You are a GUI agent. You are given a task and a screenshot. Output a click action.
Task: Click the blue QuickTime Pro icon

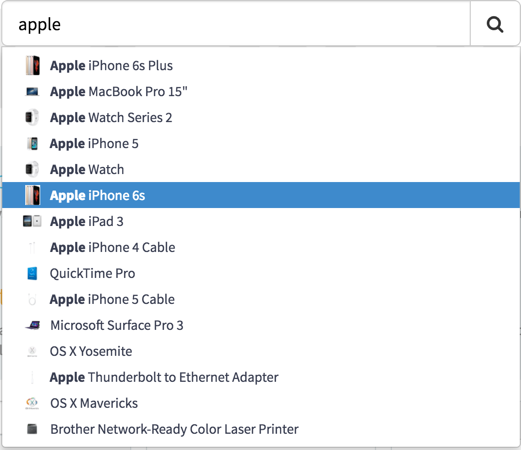point(32,273)
